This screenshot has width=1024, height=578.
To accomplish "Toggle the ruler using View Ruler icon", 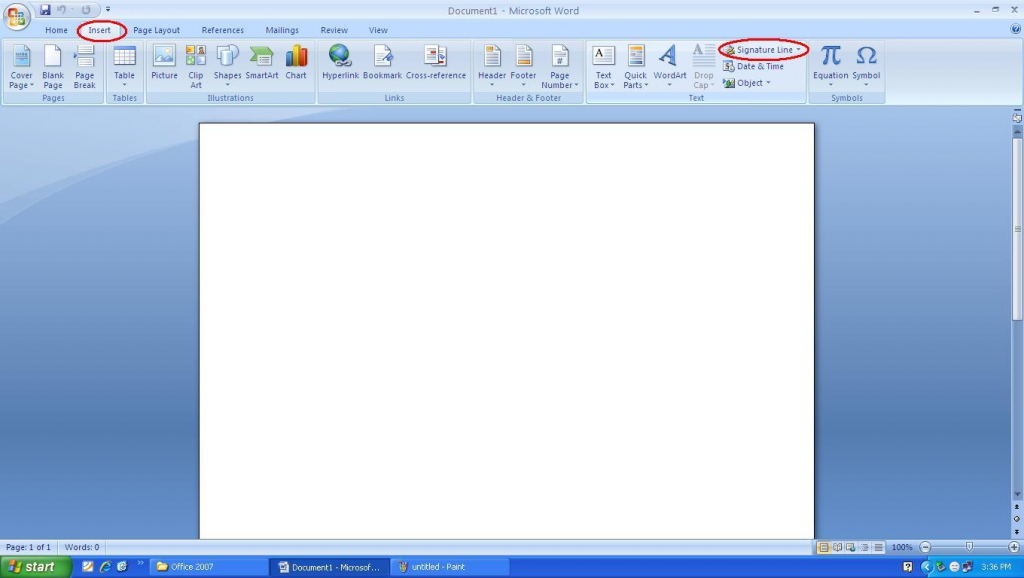I will point(1017,118).
